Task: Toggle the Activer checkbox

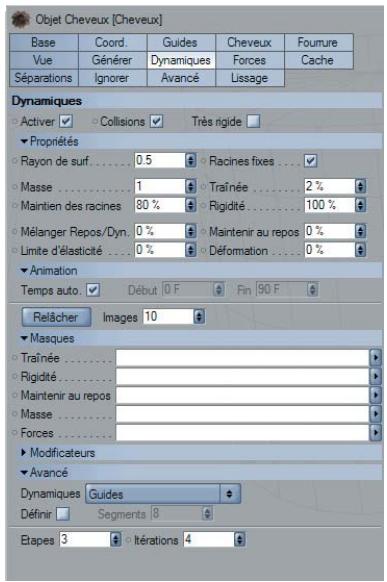Action: click(66, 121)
